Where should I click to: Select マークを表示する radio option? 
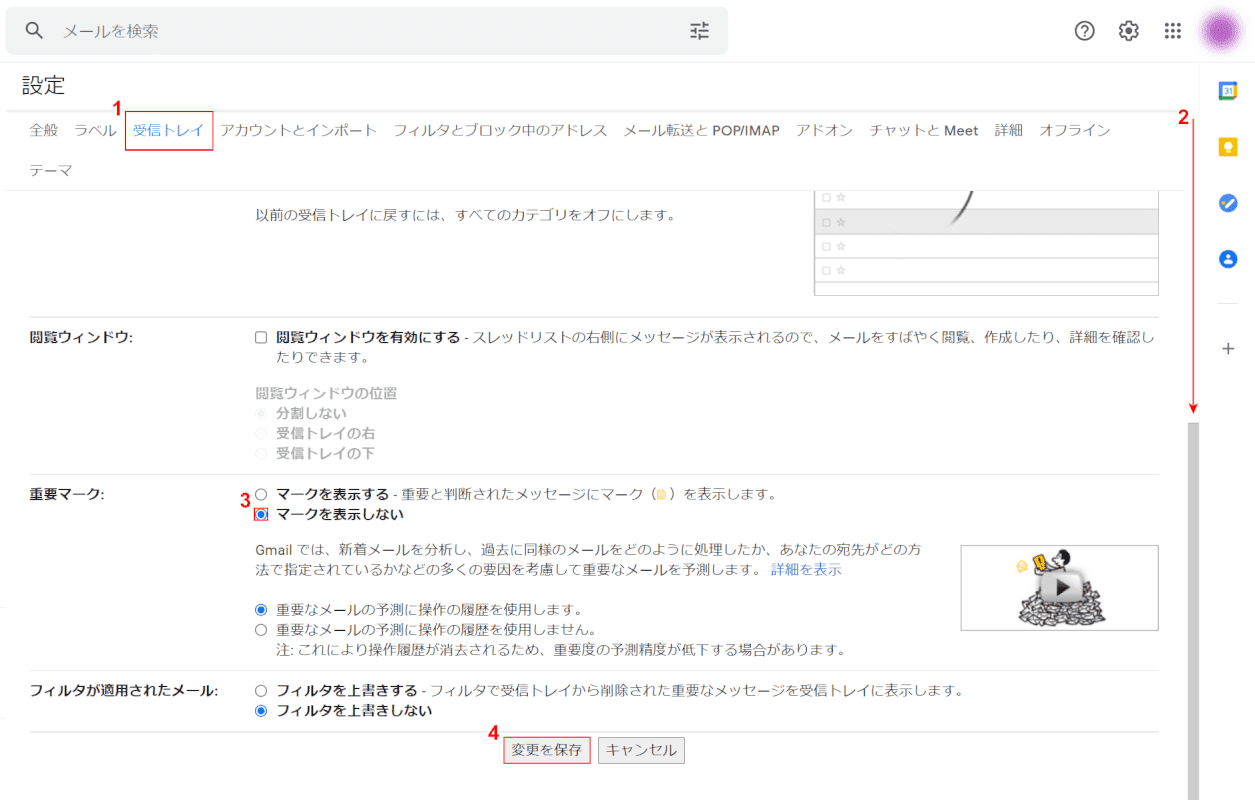pyautogui.click(x=261, y=494)
